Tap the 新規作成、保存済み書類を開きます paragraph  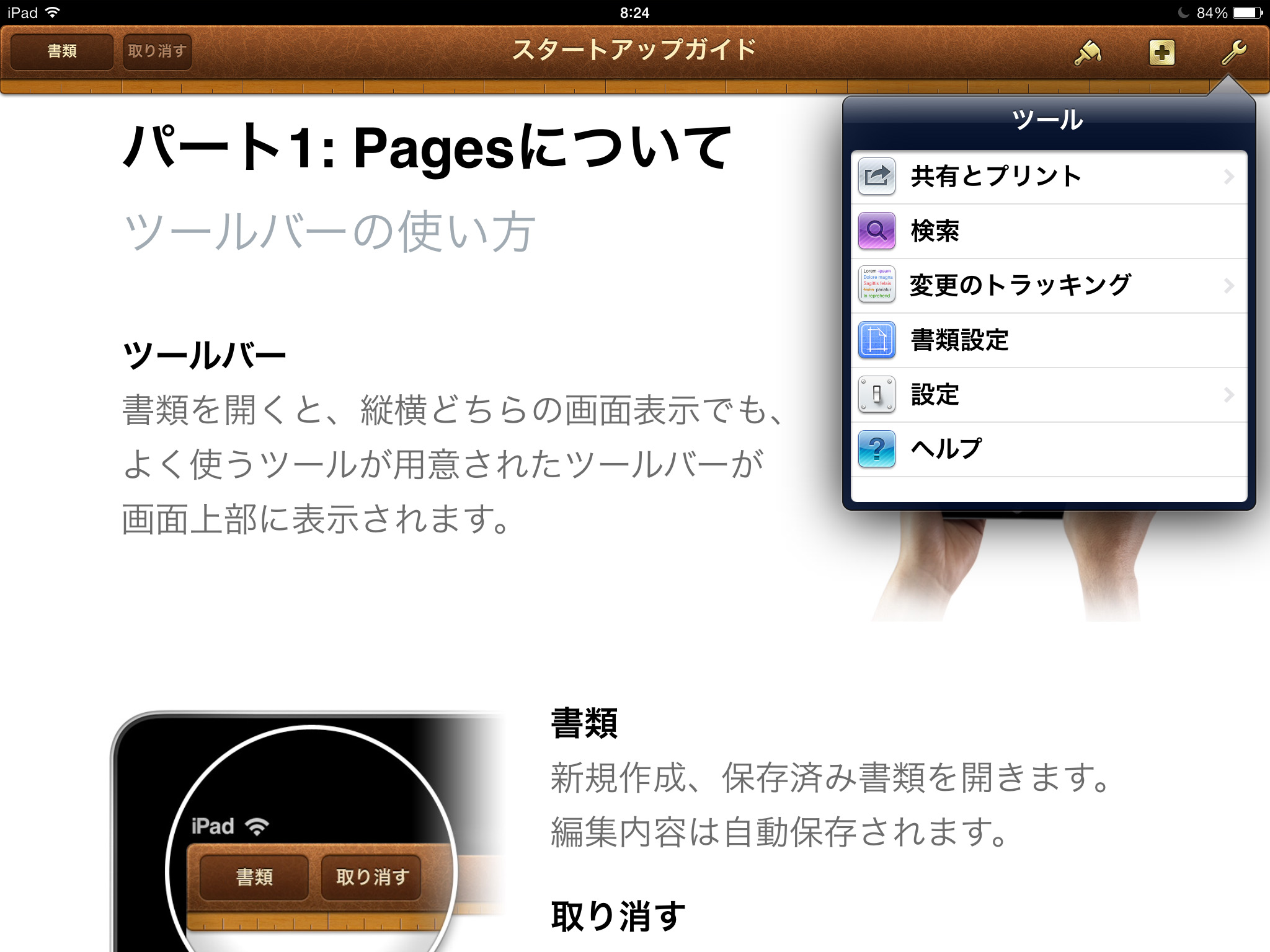tap(831, 778)
